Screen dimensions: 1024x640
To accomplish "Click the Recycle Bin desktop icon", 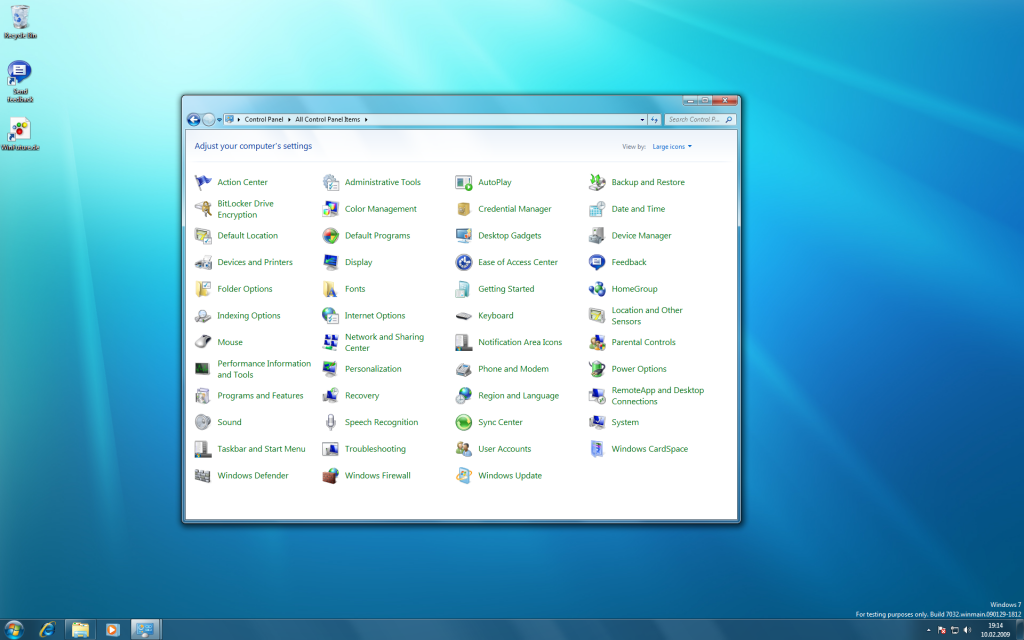I will [x=20, y=22].
